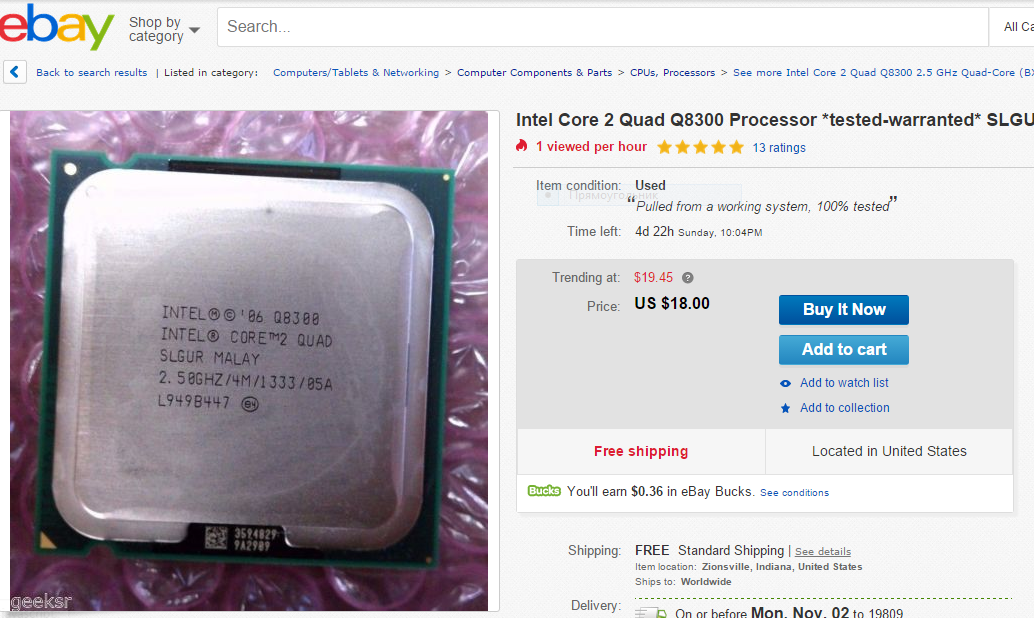Open the 13 ratings link
Viewport: 1034px width, 618px height.
(x=779, y=148)
